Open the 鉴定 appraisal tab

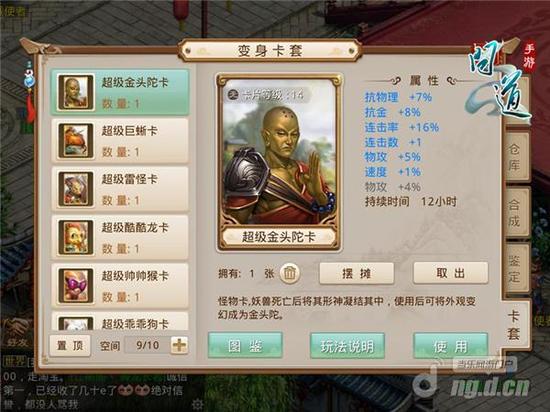click(x=516, y=269)
